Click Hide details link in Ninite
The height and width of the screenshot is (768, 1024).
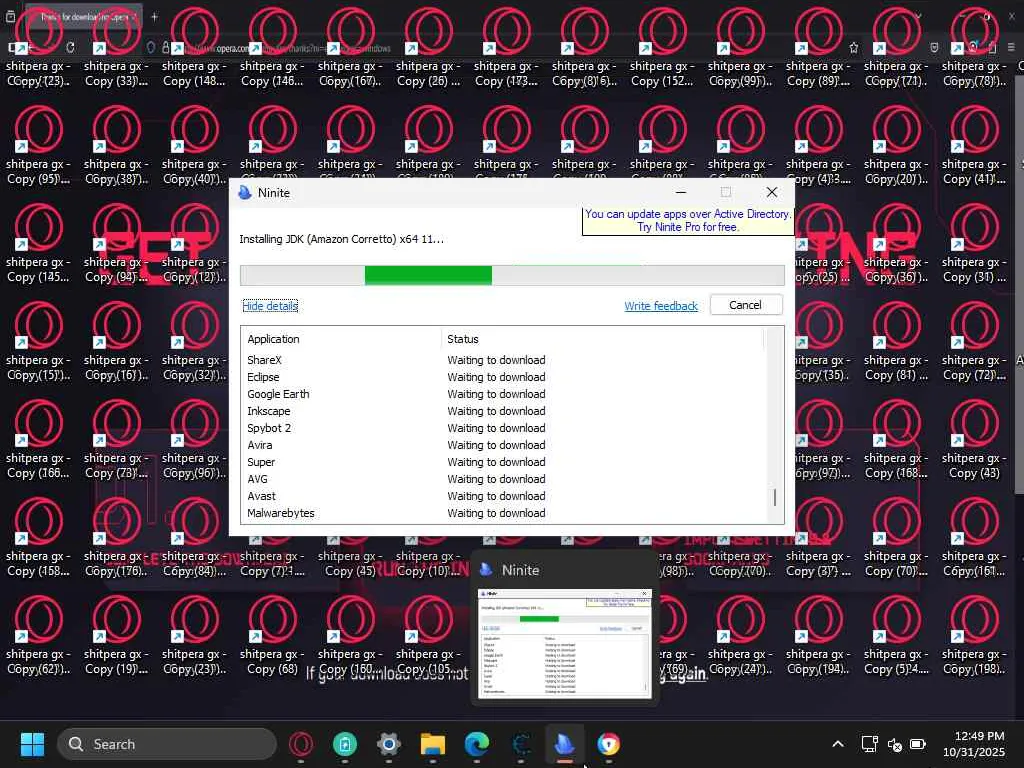coord(270,306)
